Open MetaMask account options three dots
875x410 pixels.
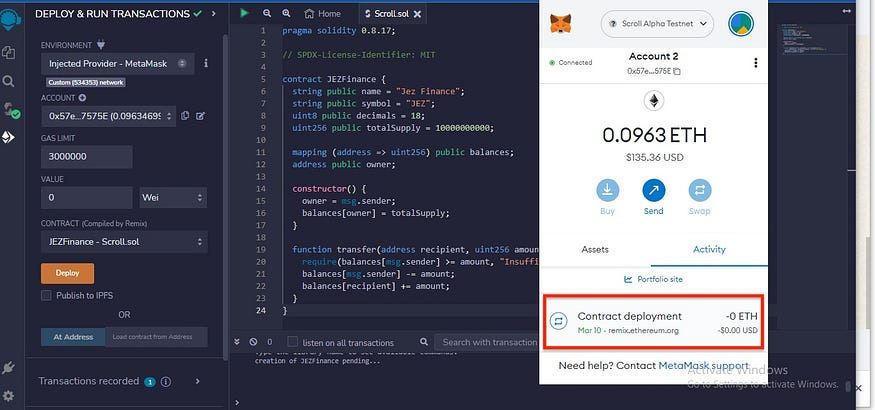point(756,62)
